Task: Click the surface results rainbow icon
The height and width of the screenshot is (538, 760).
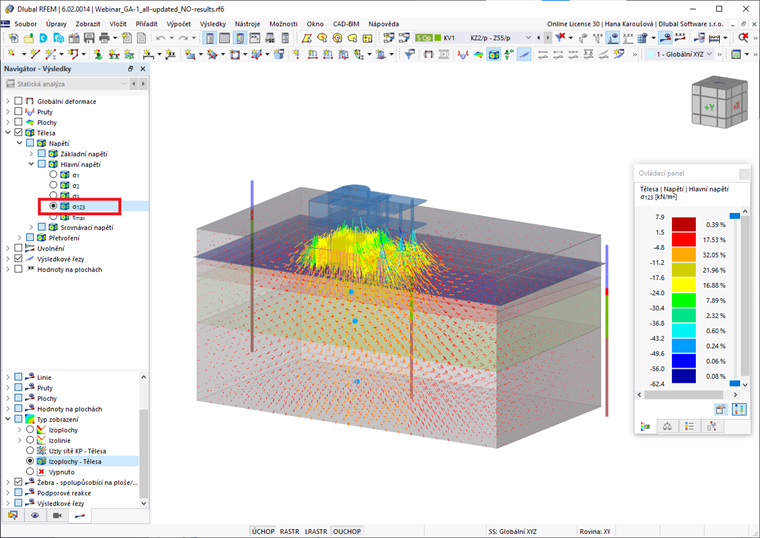Action: tap(478, 54)
